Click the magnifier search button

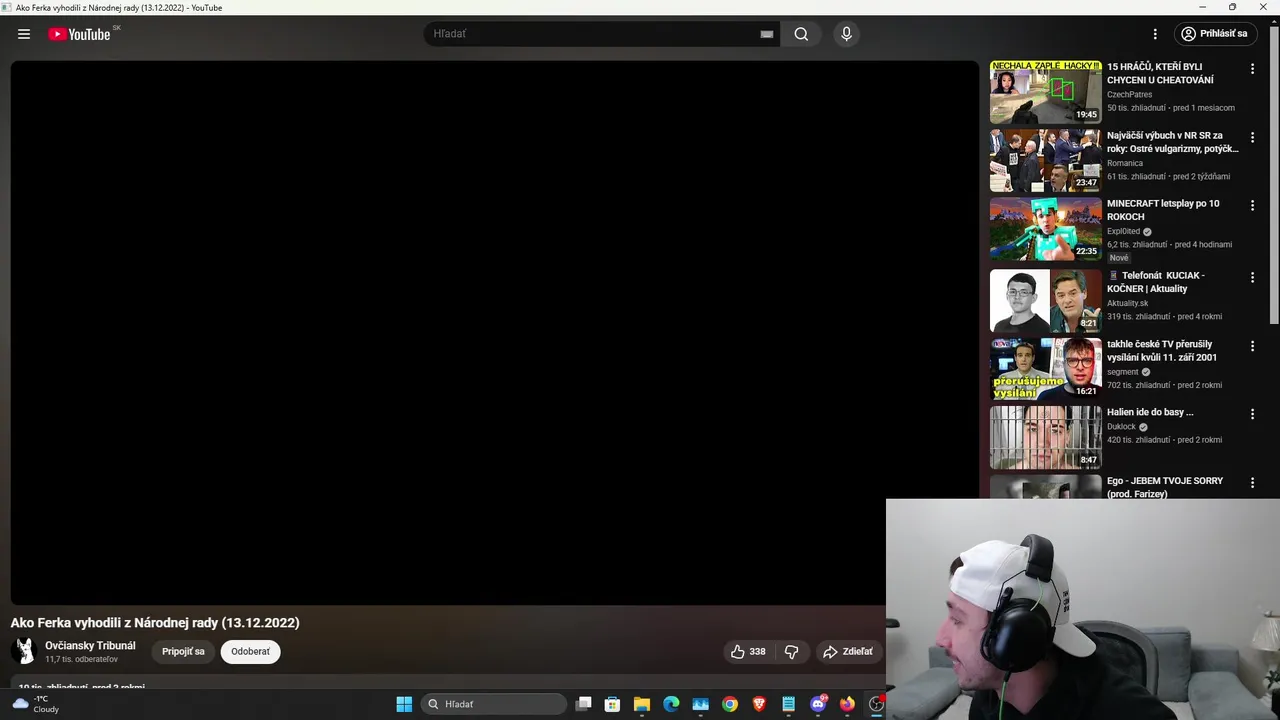pyautogui.click(x=801, y=34)
